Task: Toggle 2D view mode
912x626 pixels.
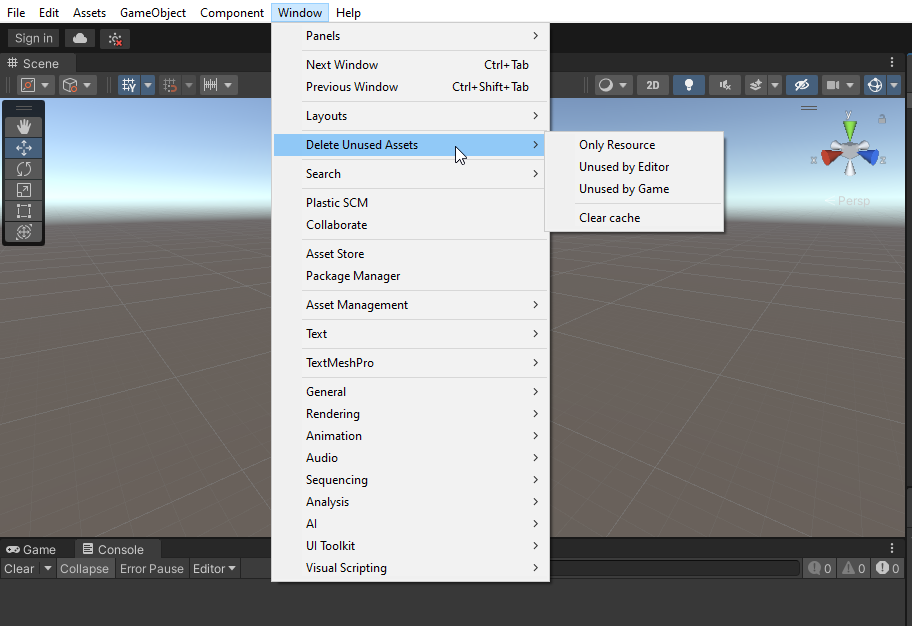Action: point(652,84)
